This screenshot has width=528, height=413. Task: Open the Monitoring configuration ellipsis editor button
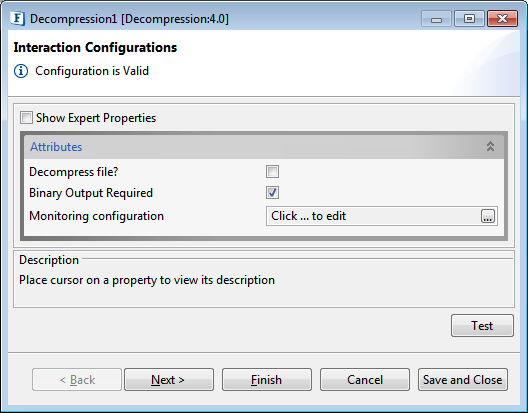pos(488,216)
